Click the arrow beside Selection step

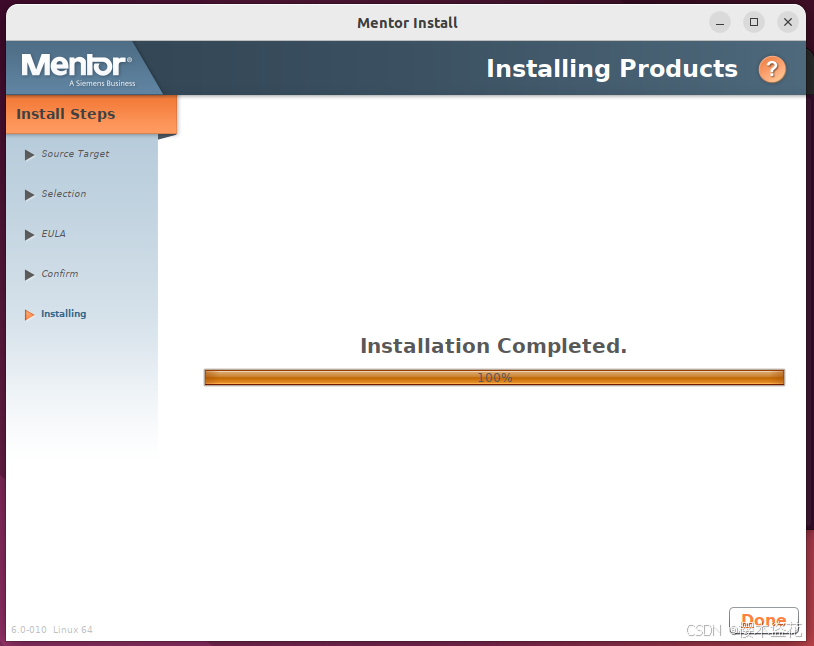tap(29, 195)
